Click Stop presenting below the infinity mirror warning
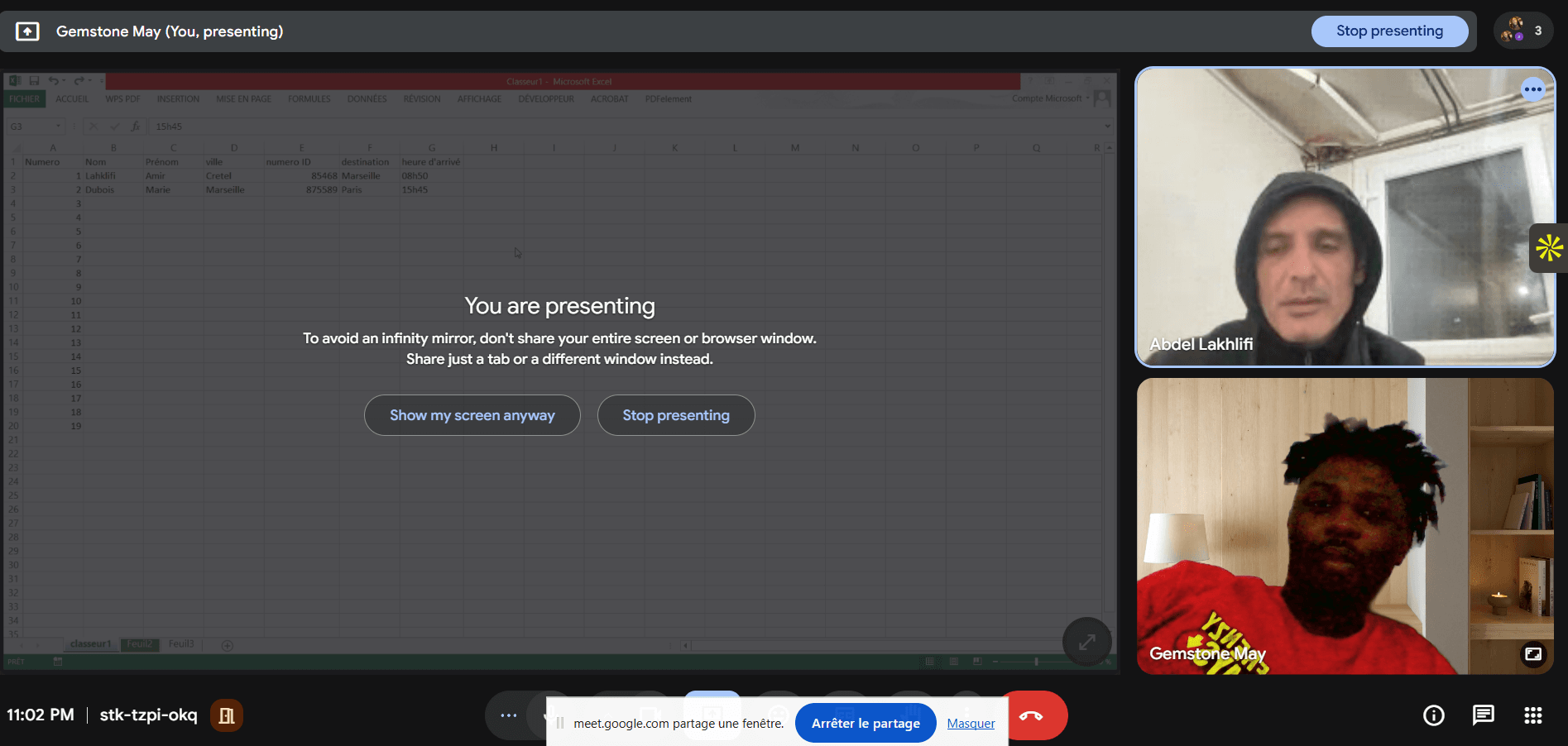This screenshot has height=746, width=1568. click(x=676, y=415)
